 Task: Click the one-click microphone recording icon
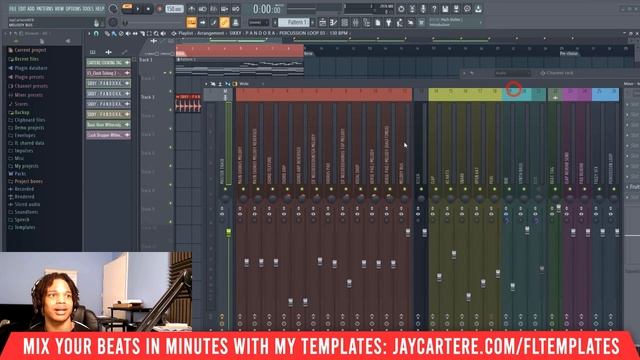pos(423,9)
